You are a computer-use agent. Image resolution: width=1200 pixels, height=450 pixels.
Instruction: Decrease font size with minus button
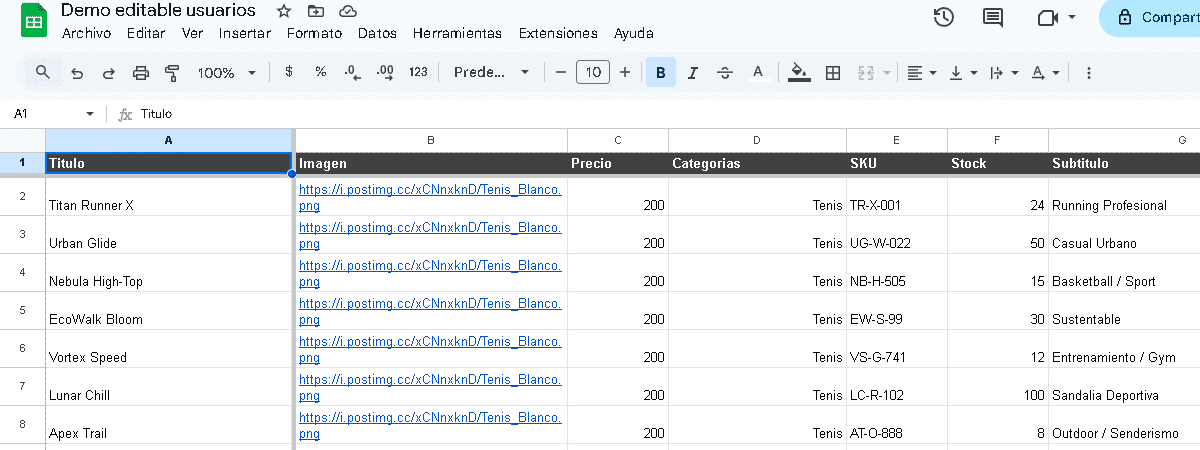point(561,72)
